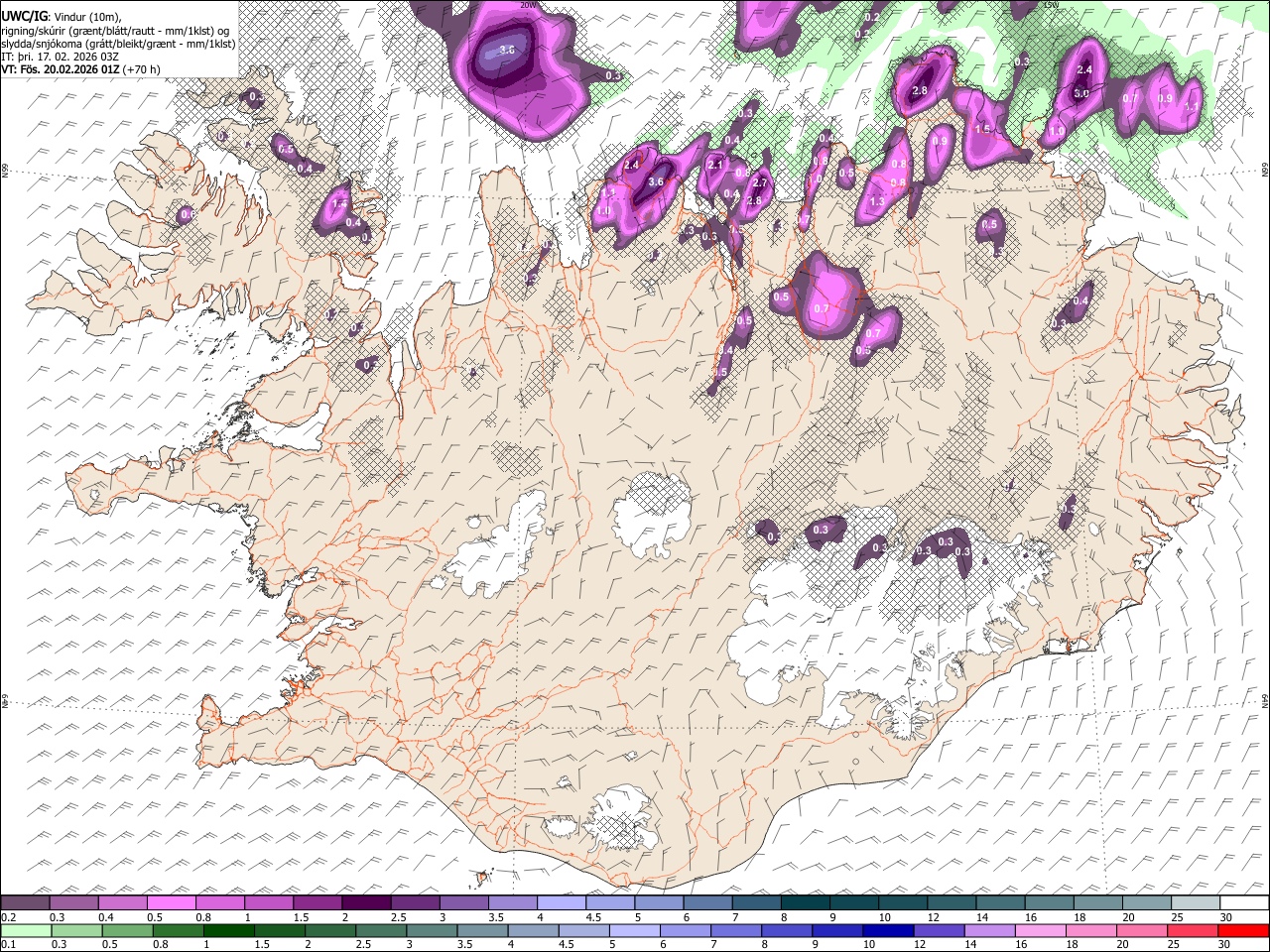Click the '2.7' precipitation value on the map
This screenshot has width=1270, height=952.
(761, 182)
